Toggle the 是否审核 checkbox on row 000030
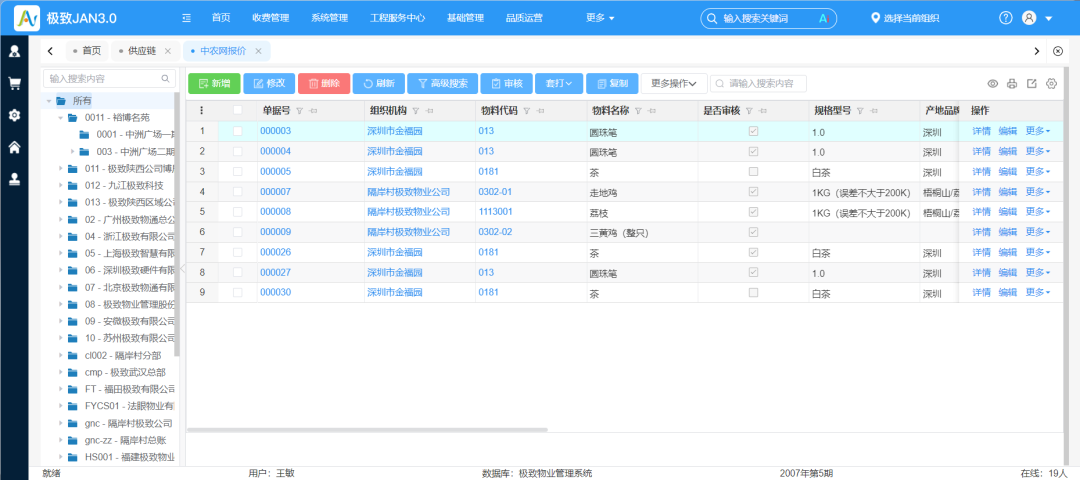The image size is (1080, 480). pos(754,293)
